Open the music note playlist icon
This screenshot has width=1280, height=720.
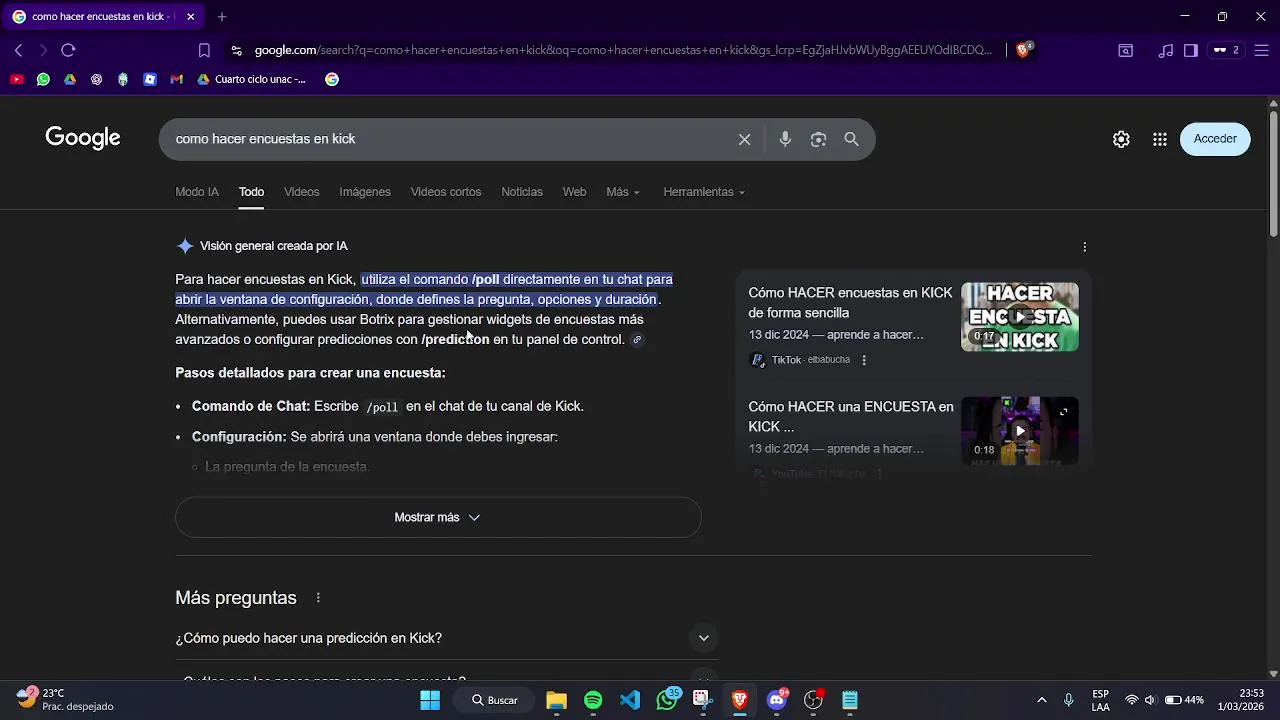coord(1165,50)
